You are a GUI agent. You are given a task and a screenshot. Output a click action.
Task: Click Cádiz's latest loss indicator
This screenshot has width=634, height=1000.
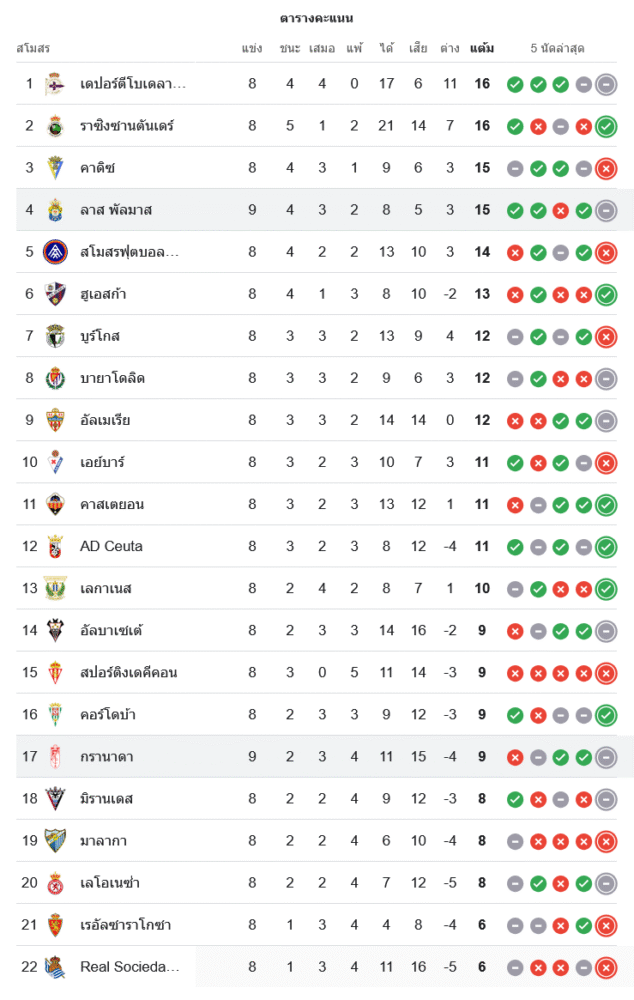[x=605, y=168]
